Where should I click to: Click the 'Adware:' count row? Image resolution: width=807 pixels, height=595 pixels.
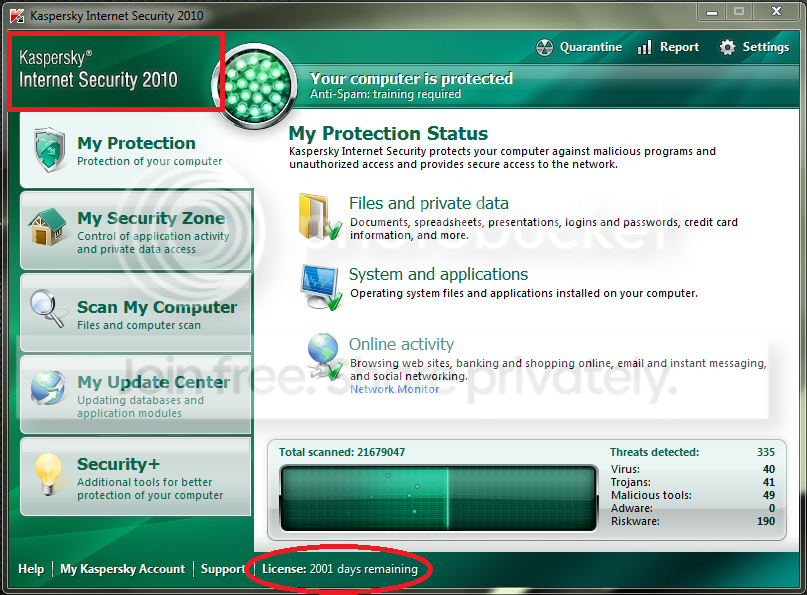[693, 508]
